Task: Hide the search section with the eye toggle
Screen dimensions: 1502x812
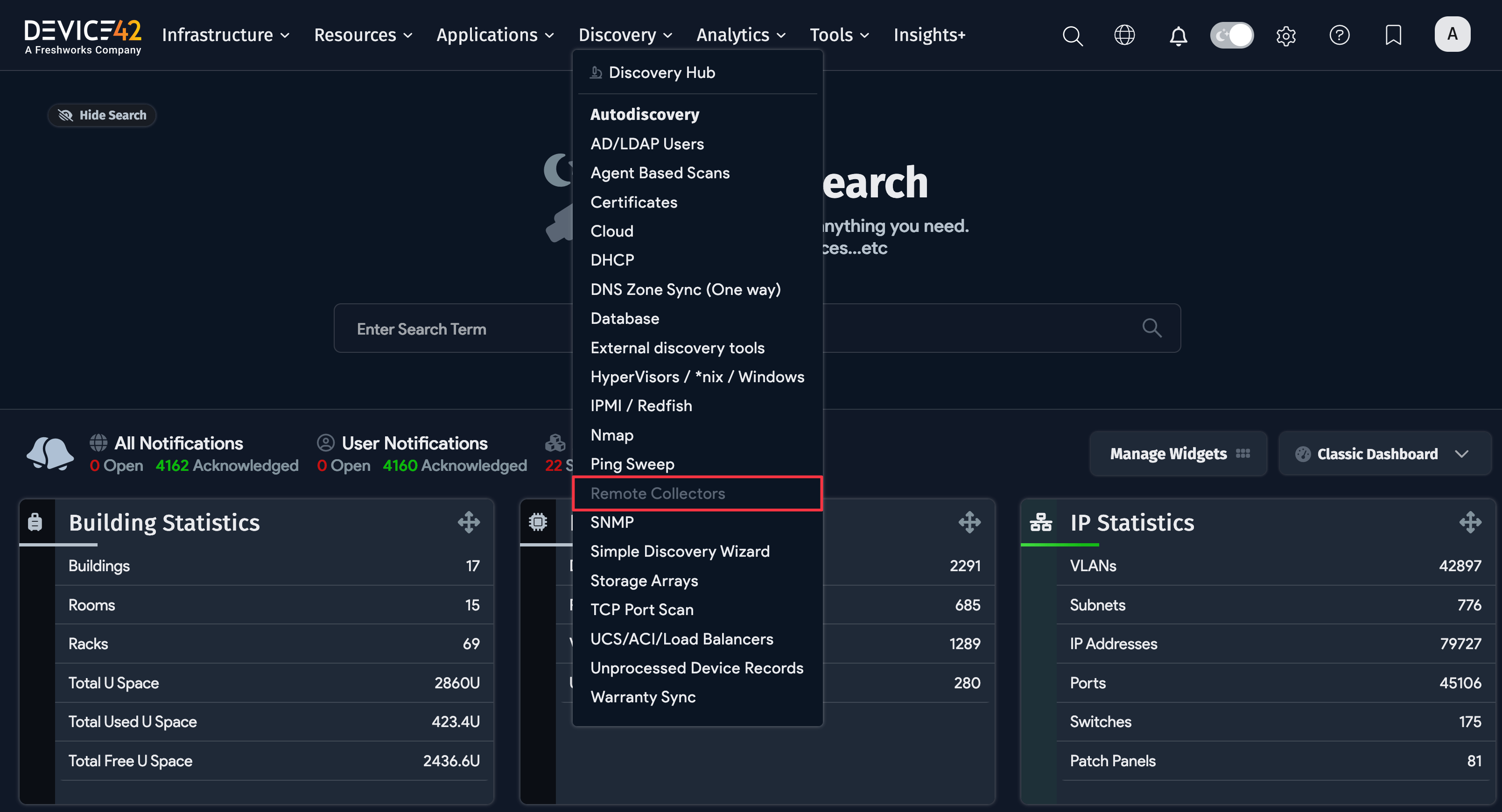Action: [x=101, y=115]
